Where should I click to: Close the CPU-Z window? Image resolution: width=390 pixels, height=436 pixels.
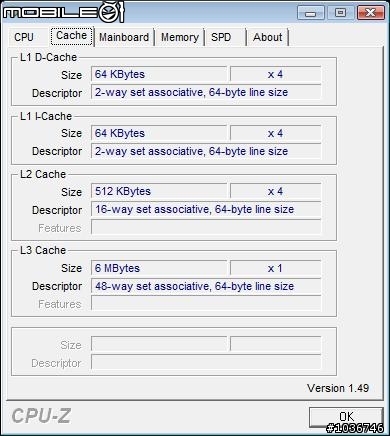point(370,13)
